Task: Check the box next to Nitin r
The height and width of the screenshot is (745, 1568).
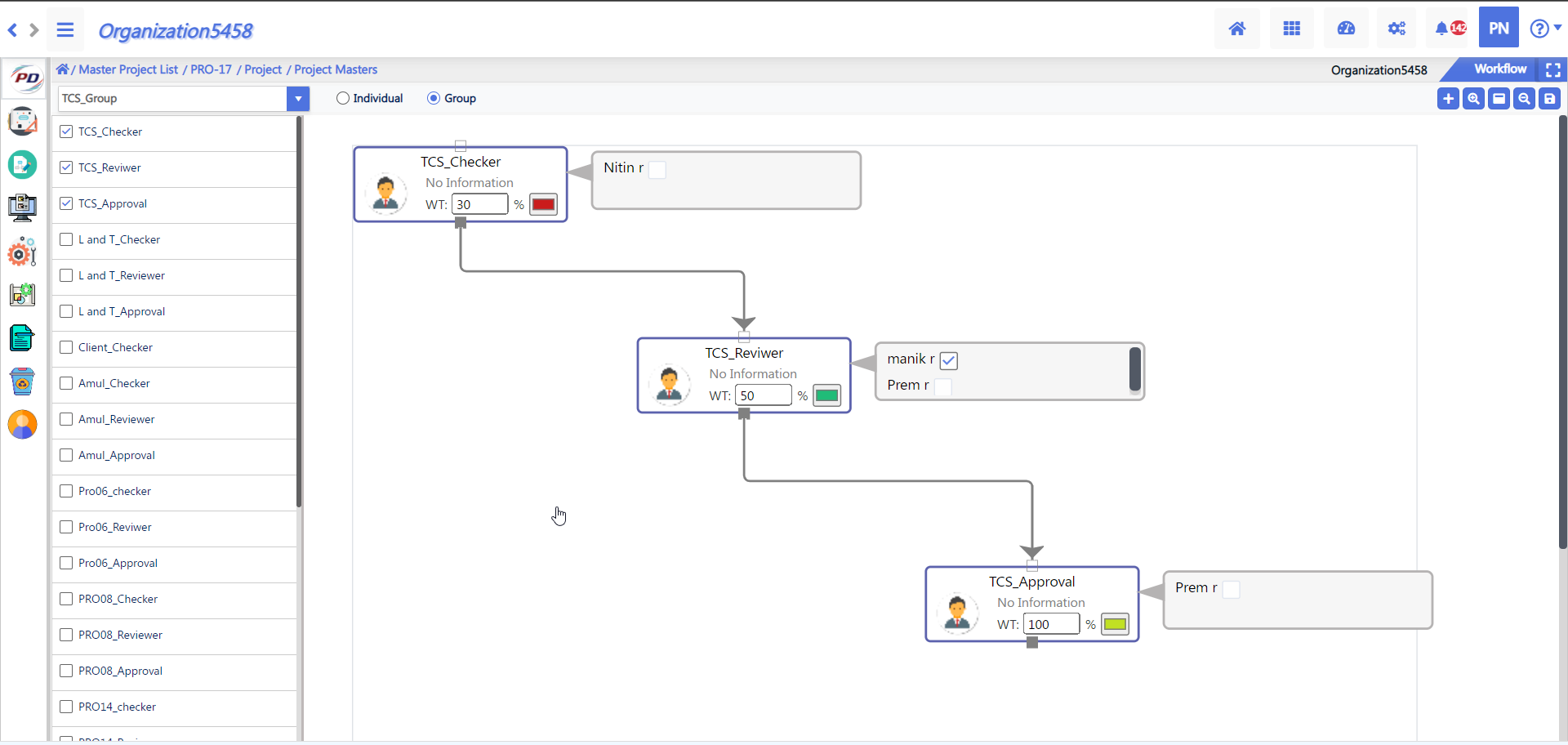Action: pyautogui.click(x=657, y=169)
